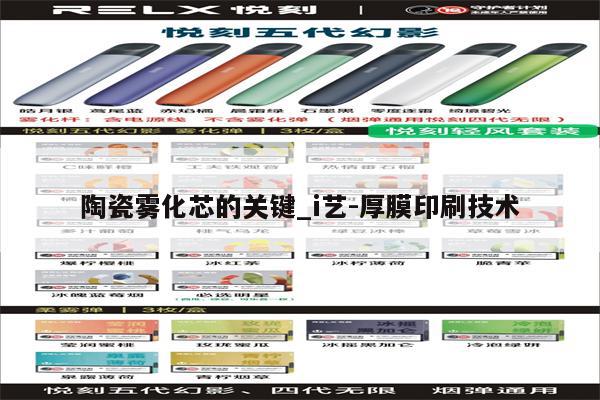This screenshot has height=400, width=600.
Task: Click the 冷泡绿妍 green pod box
Action: (x=488, y=330)
